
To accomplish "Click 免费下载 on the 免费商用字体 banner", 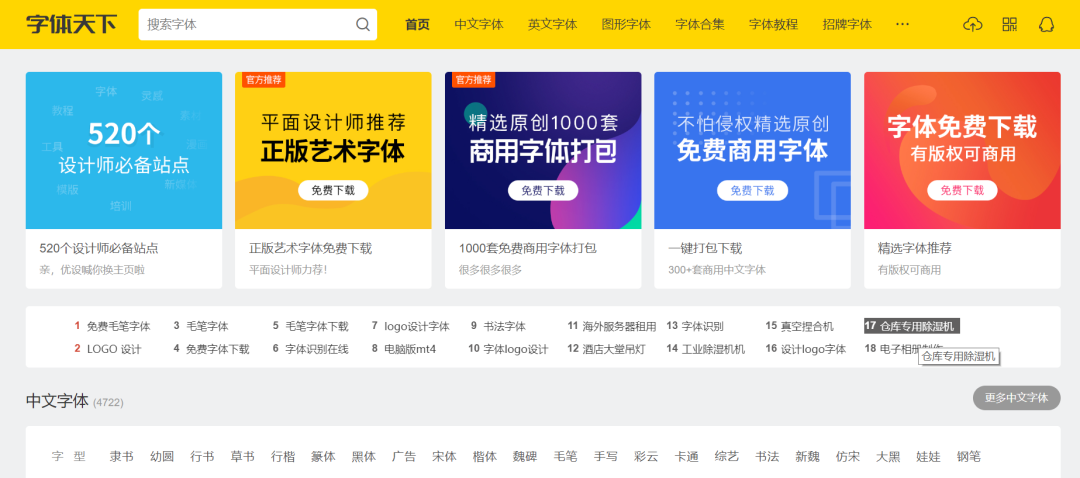I will click(752, 191).
